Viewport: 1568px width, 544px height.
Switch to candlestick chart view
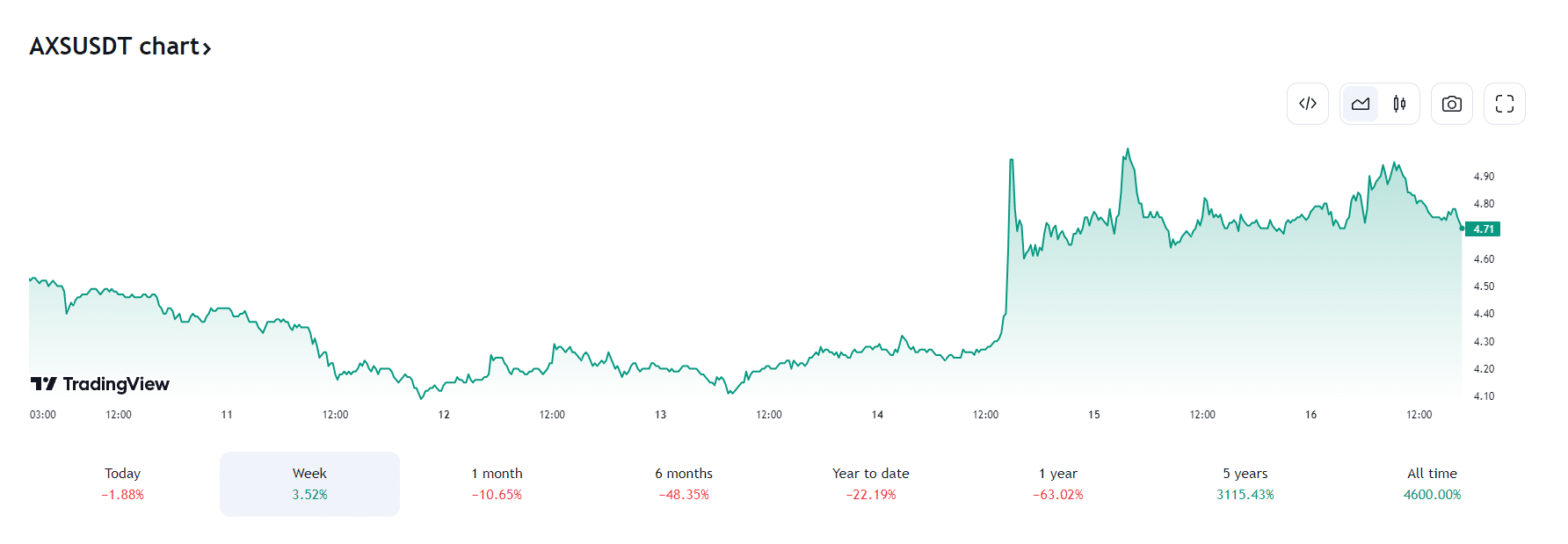(1399, 104)
